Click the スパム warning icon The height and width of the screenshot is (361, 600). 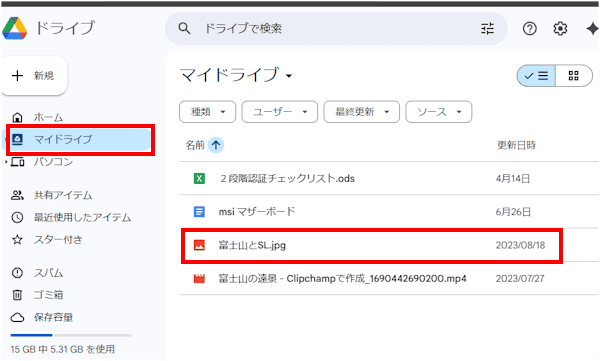17,273
